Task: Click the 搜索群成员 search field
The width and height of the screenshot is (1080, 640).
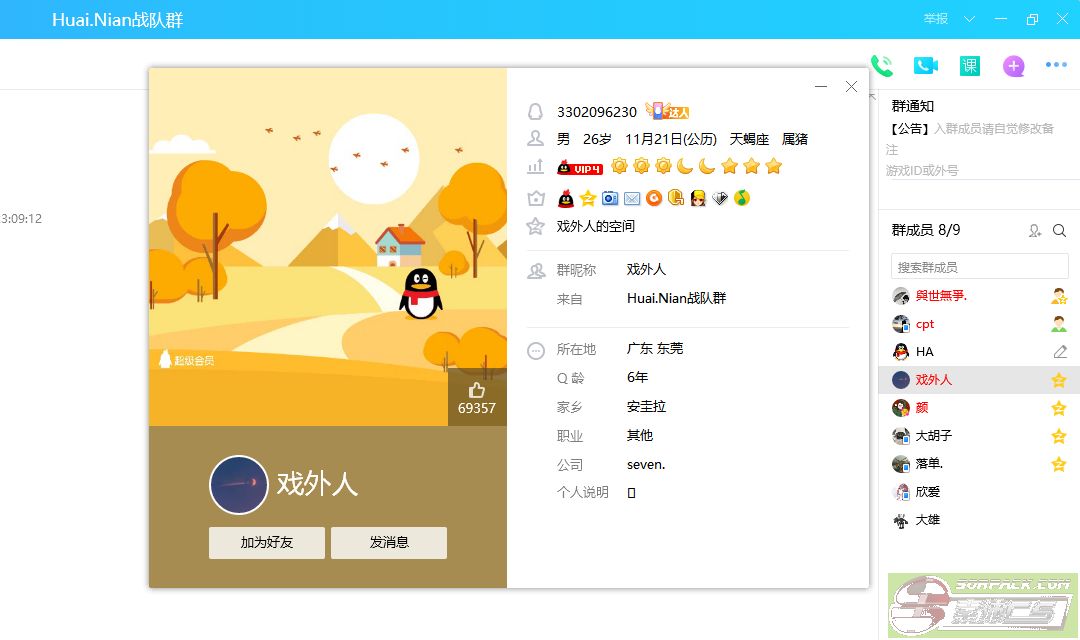Action: coord(979,267)
